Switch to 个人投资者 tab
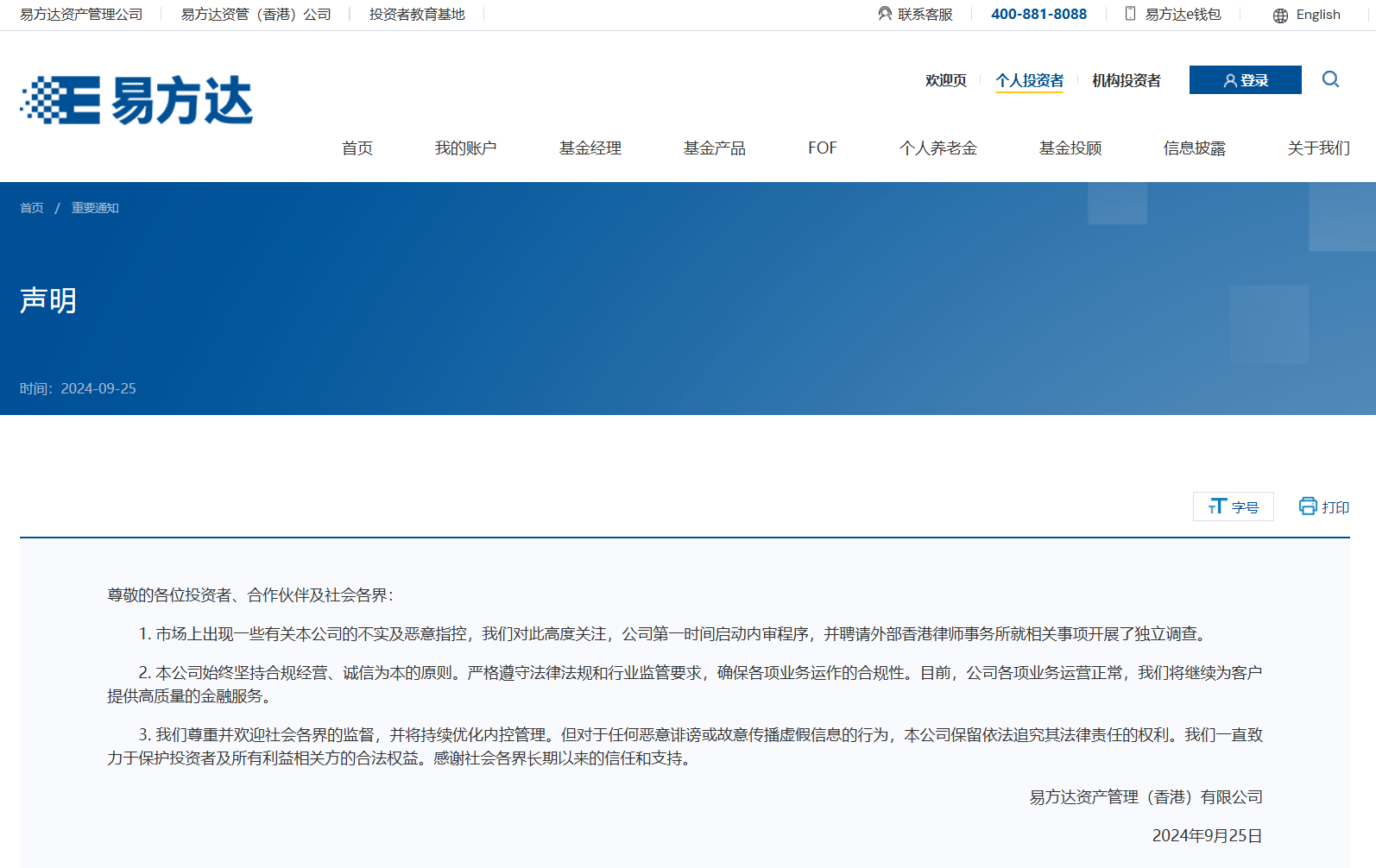The width and height of the screenshot is (1376, 868). coord(1029,80)
